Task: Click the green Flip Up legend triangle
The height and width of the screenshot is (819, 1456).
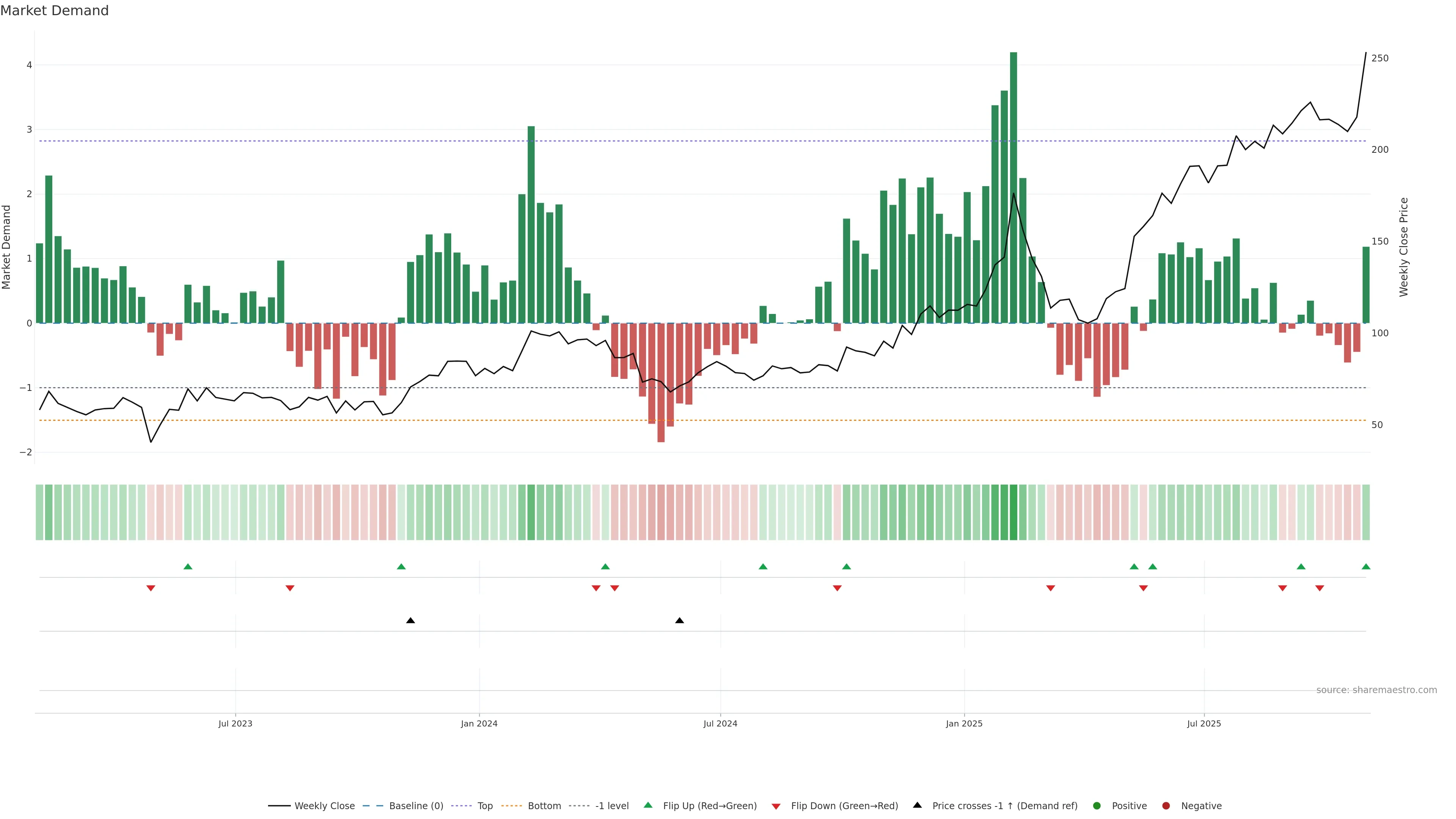Action: pos(648,805)
